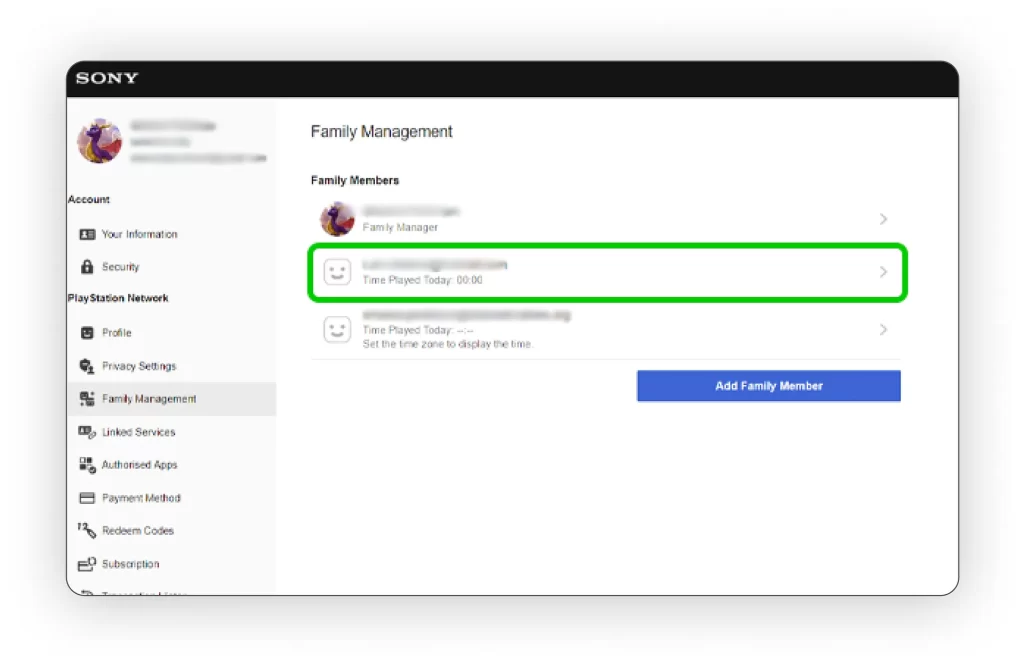Open chevron for member needing time zone

coord(883,329)
